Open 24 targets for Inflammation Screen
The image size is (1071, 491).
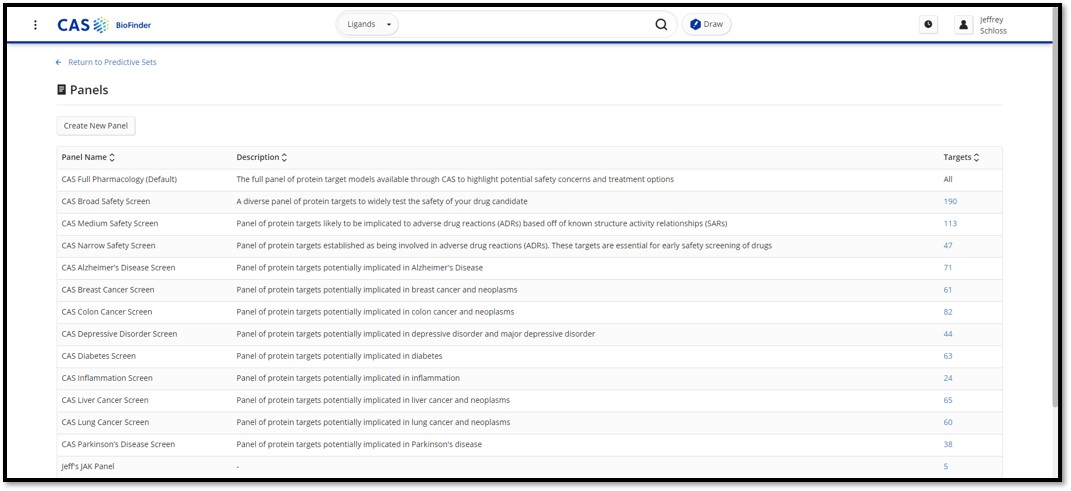tap(948, 378)
